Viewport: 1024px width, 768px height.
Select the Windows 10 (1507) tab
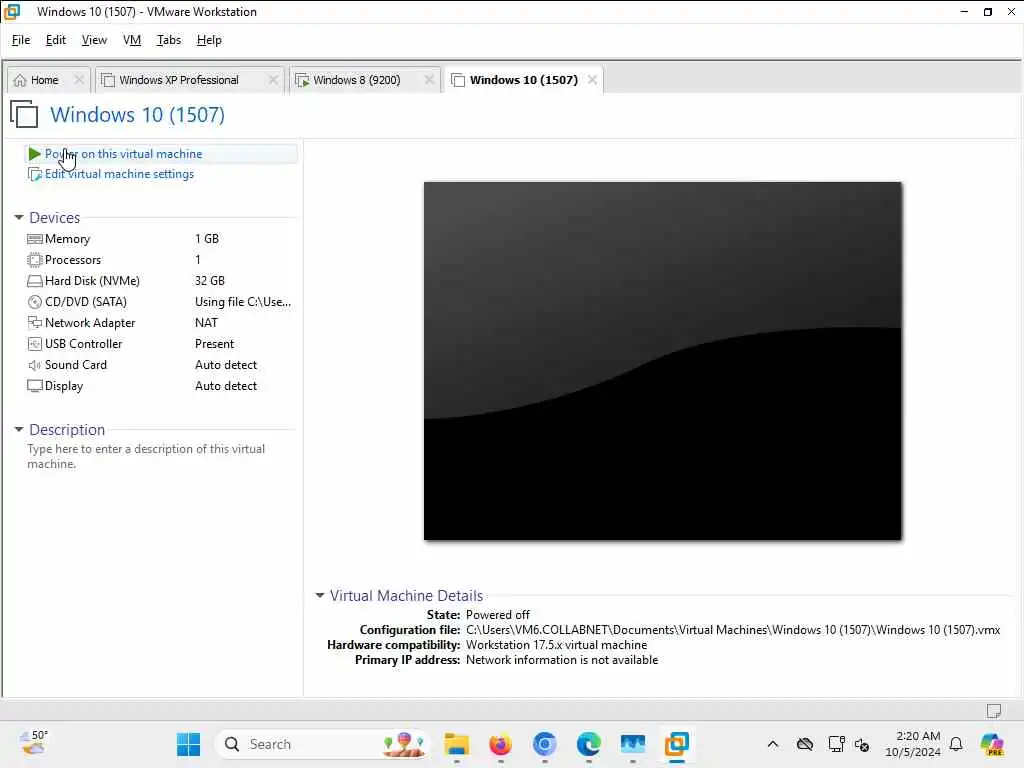[524, 80]
